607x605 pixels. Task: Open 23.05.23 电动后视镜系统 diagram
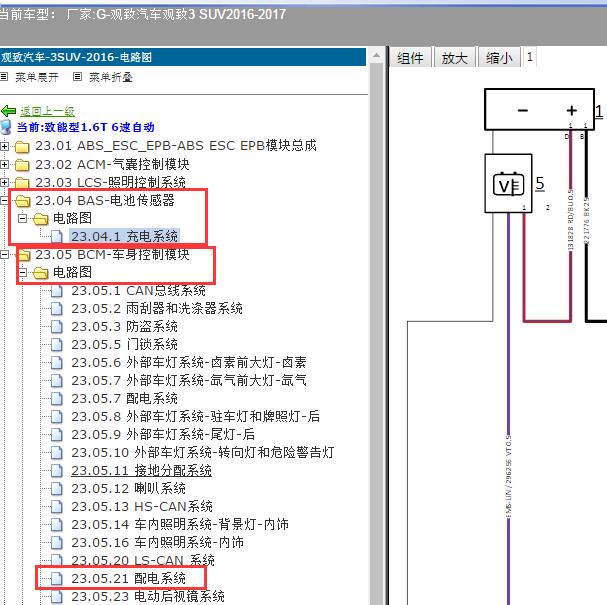pyautogui.click(x=148, y=596)
